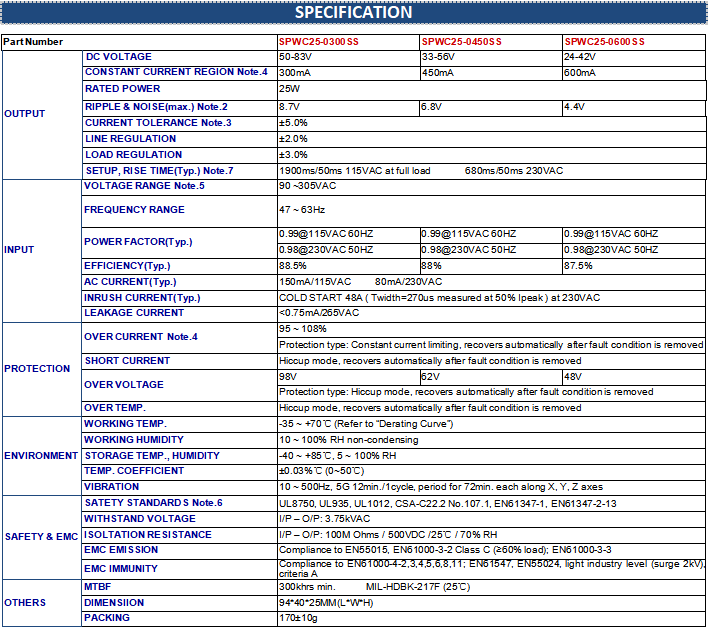The image size is (708, 629).
Task: Select the MTBF row label
Action: (98, 587)
